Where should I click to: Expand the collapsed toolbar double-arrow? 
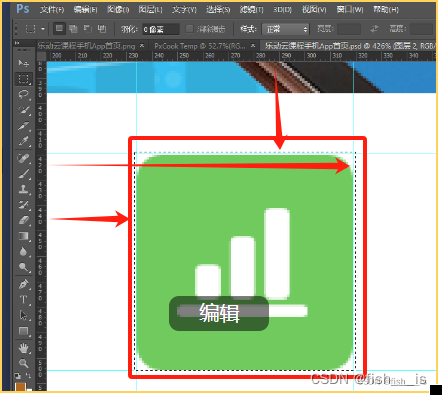click(17, 43)
